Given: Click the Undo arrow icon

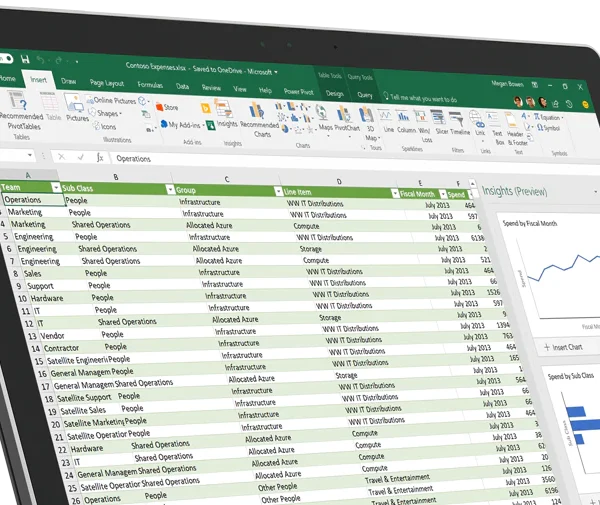Looking at the screenshot, I should click(41, 60).
